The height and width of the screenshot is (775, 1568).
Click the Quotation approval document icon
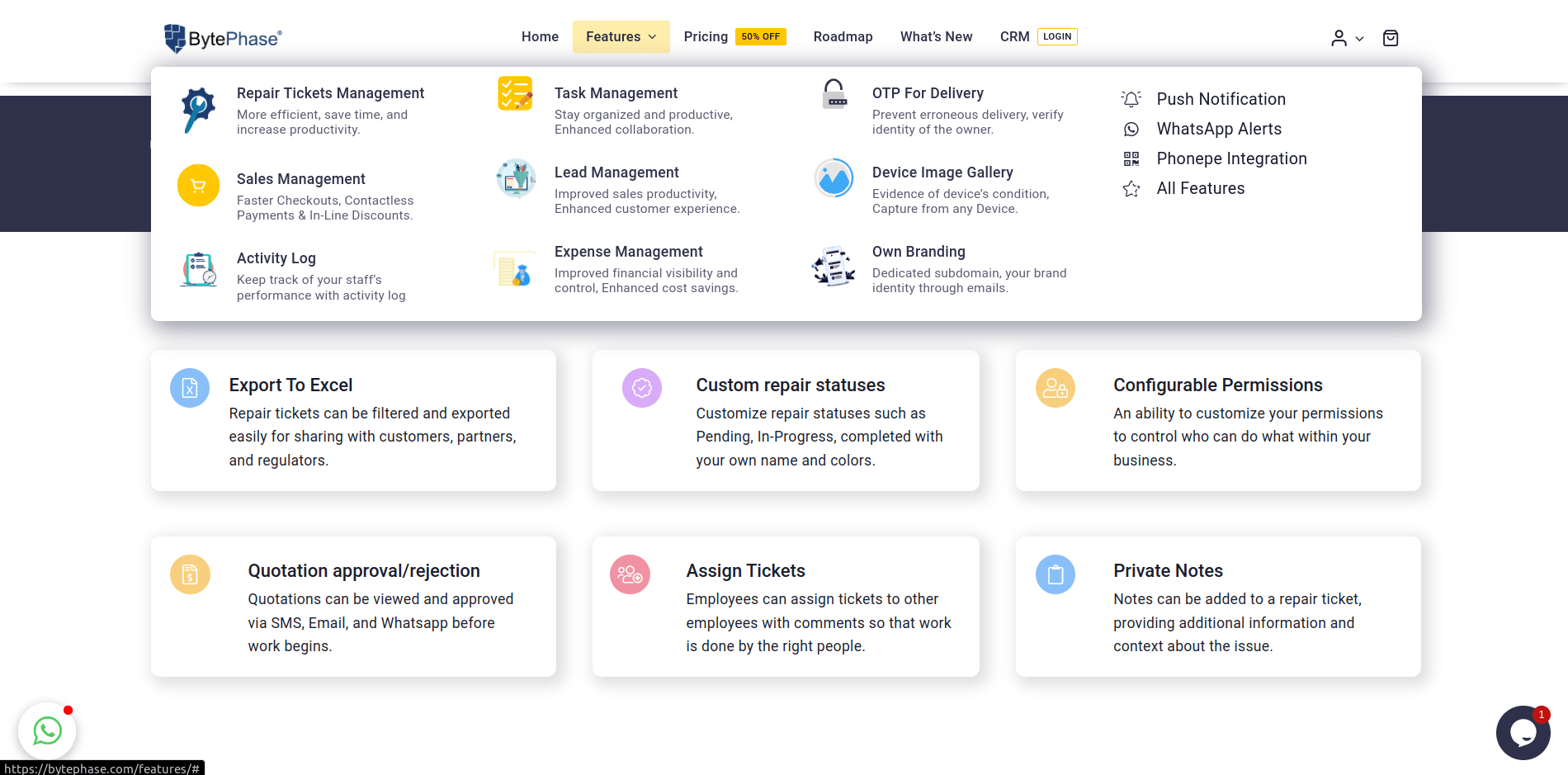[x=190, y=574]
